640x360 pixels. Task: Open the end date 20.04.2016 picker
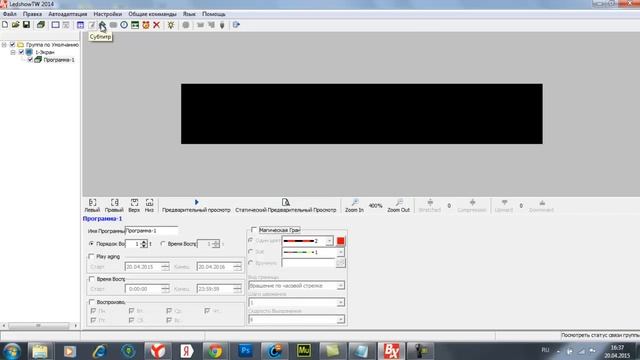click(219, 267)
